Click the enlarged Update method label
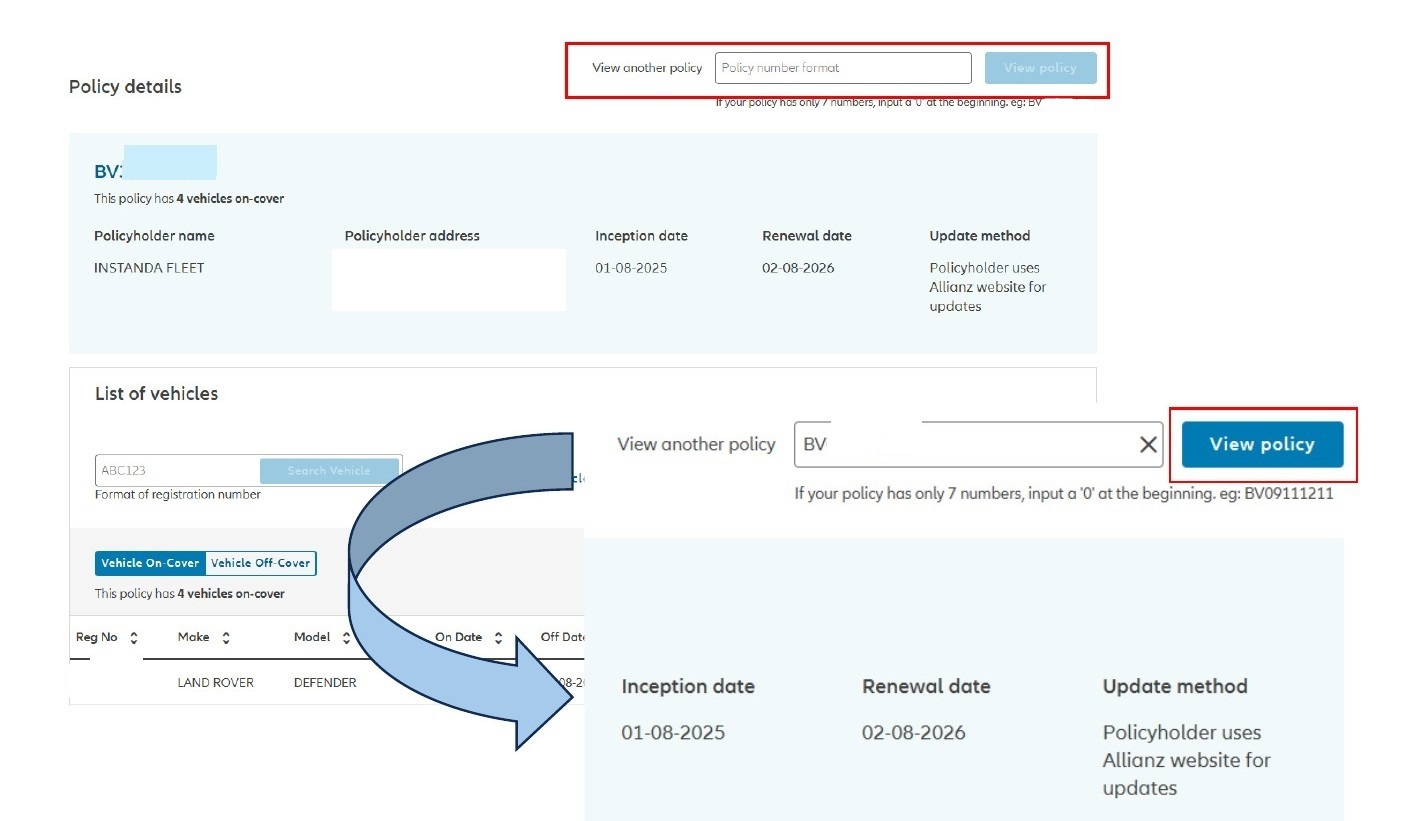The width and height of the screenshot is (1414, 821). tap(1175, 687)
